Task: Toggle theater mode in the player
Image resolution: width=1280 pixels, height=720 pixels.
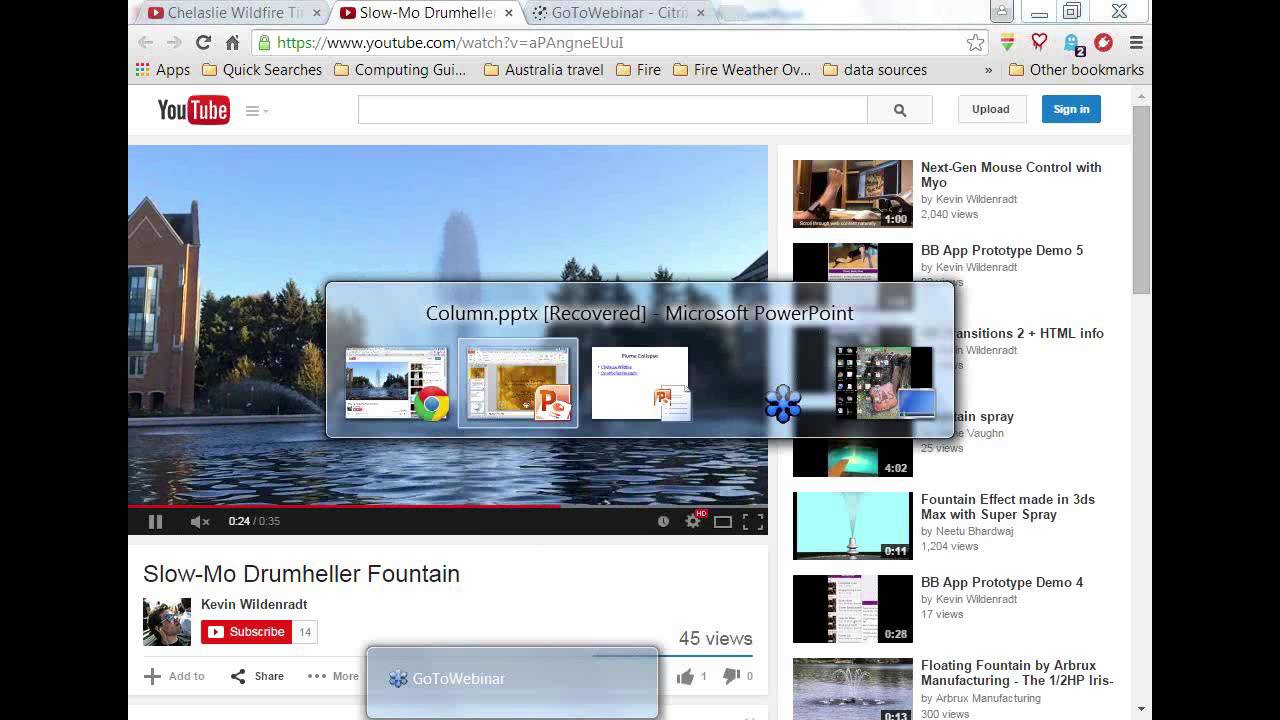Action: (x=723, y=521)
